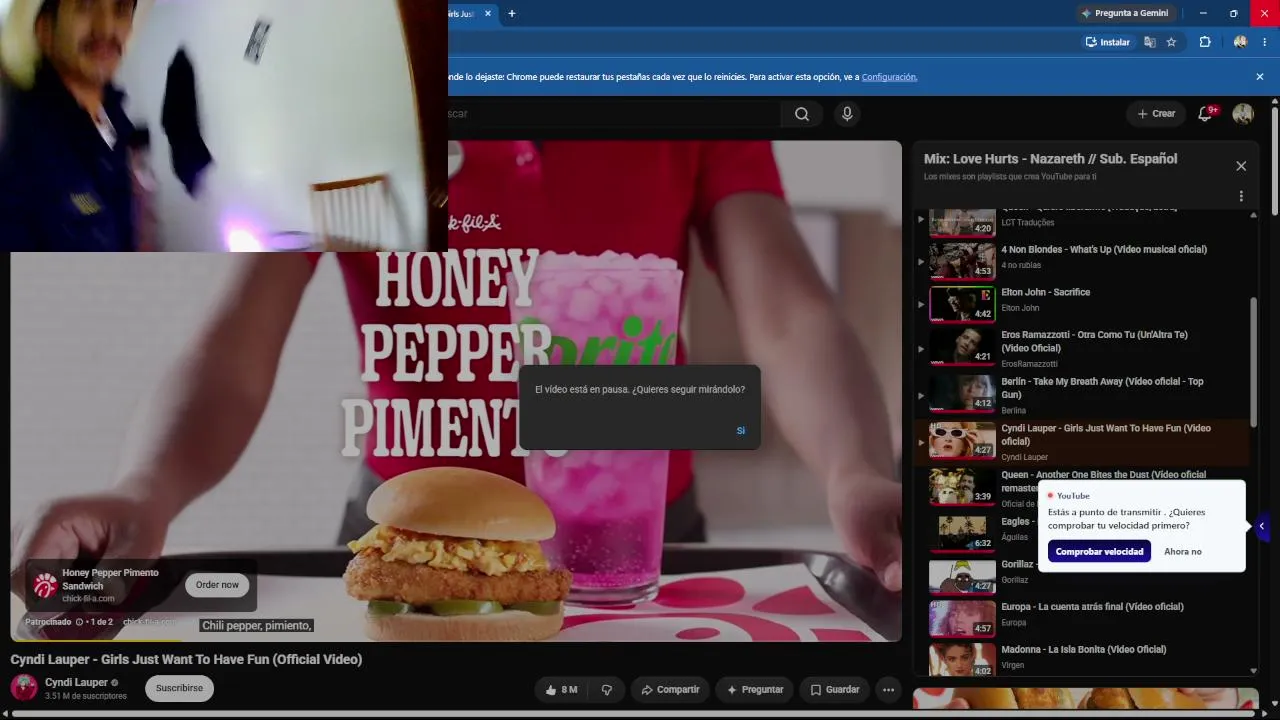This screenshot has height=720, width=1280.
Task: Click the video title below the player
Action: 186,660
